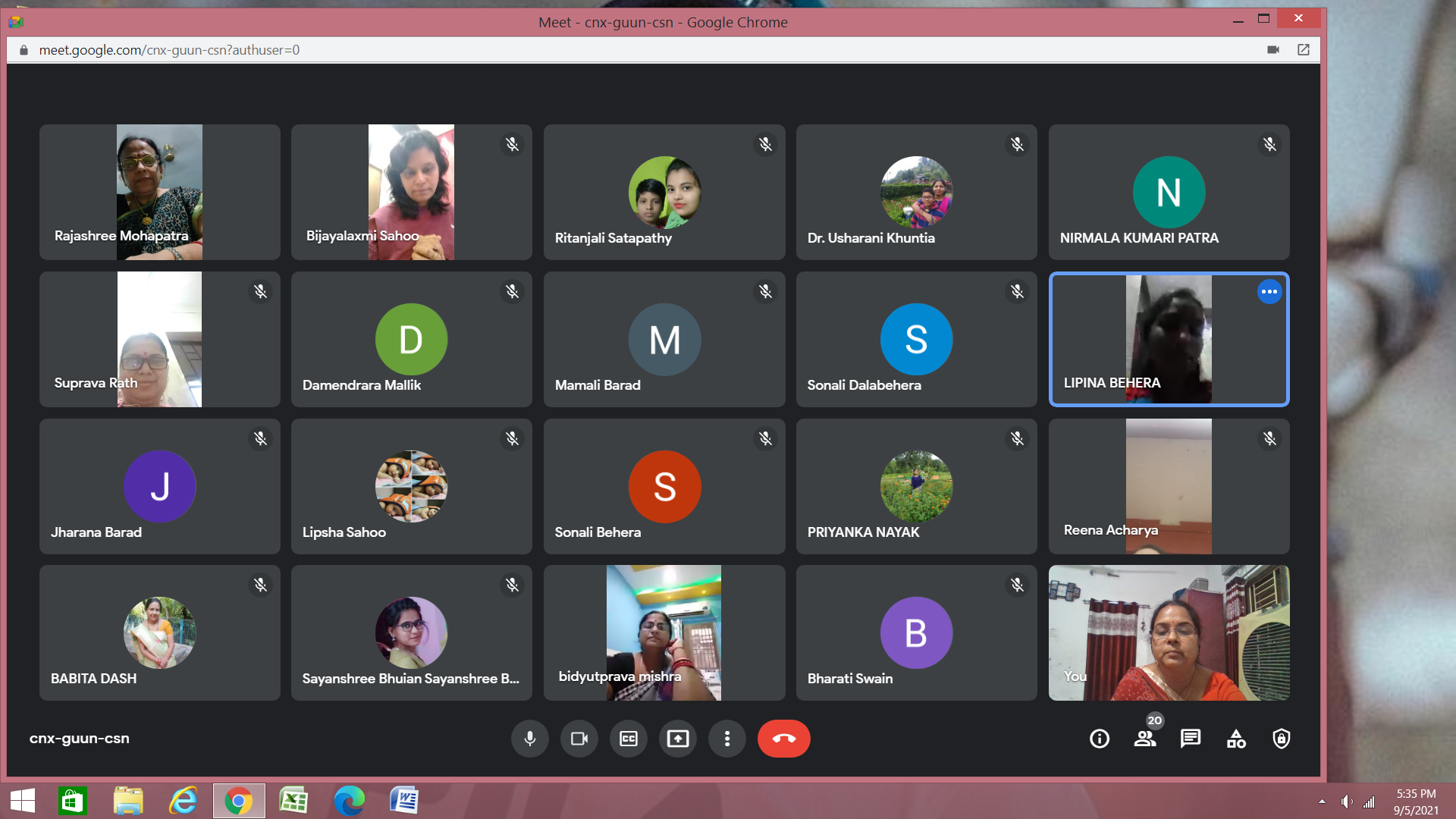Image resolution: width=1456 pixels, height=819 pixels.
Task: Click the red Leave call button
Action: click(x=784, y=739)
